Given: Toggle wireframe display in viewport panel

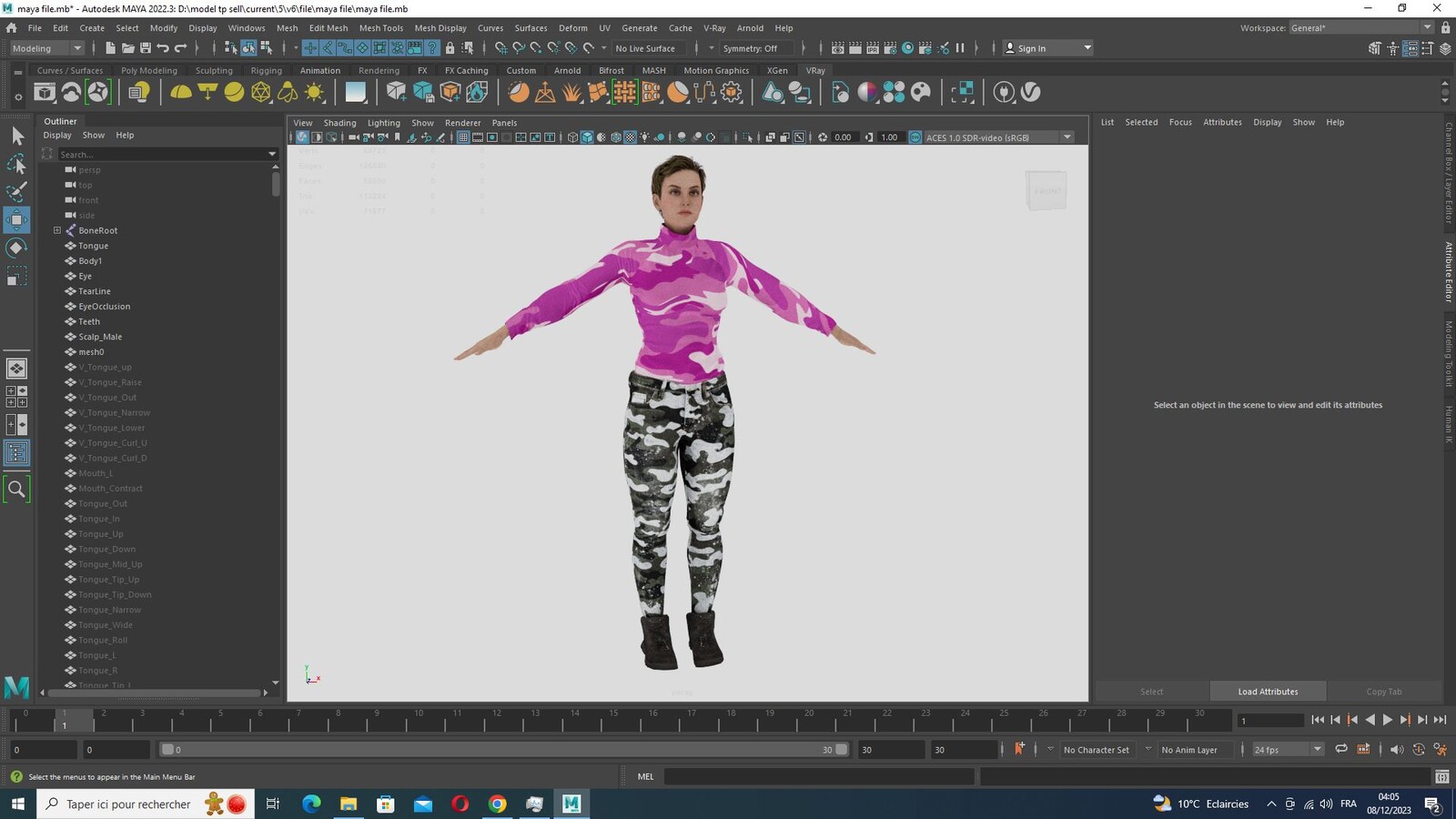Looking at the screenshot, I should (x=572, y=137).
